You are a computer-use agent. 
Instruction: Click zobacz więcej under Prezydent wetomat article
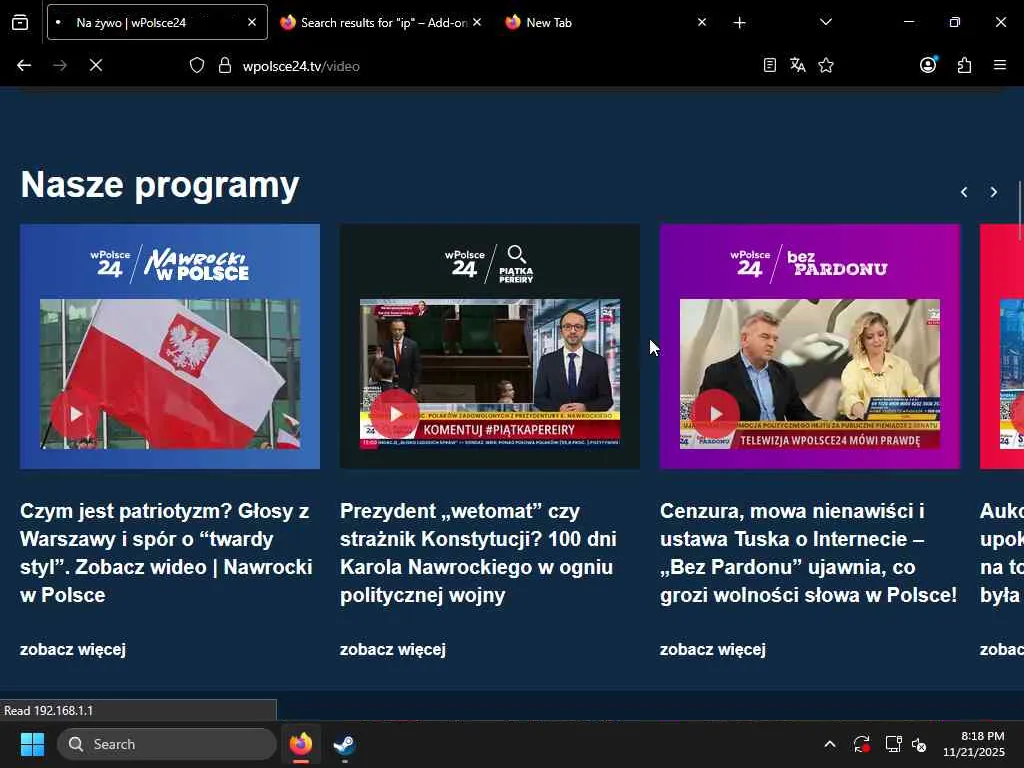tap(393, 649)
